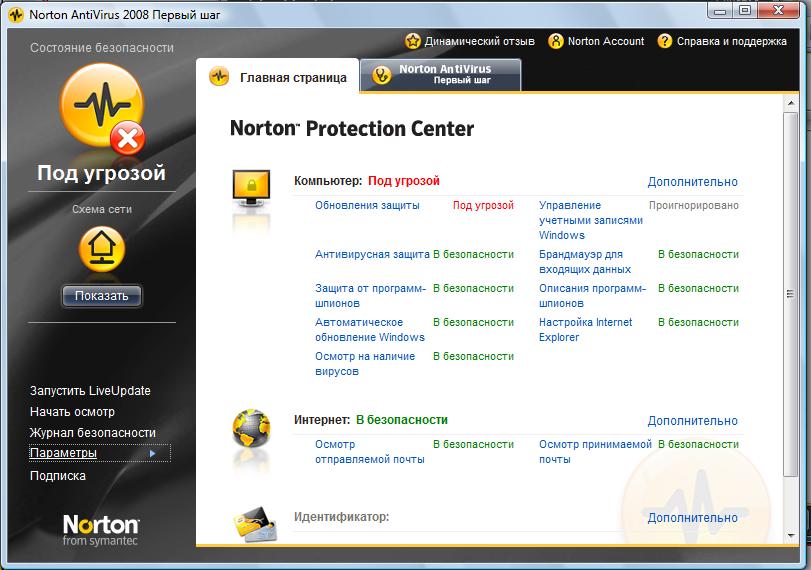The width and height of the screenshot is (811, 570).
Task: Click the Показать button
Action: (102, 296)
